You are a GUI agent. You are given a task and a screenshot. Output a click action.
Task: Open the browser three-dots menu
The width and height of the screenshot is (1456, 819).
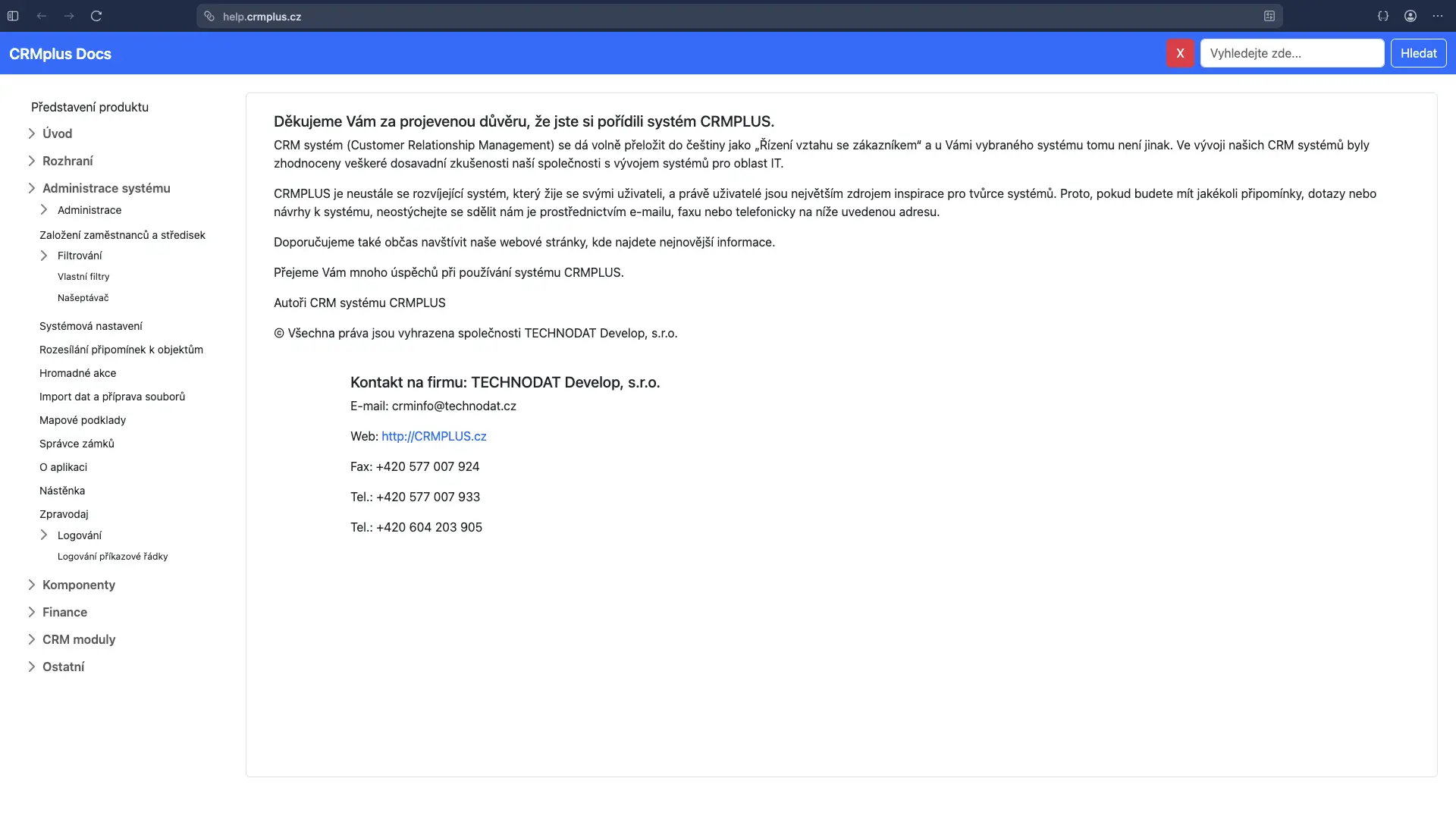point(1438,16)
